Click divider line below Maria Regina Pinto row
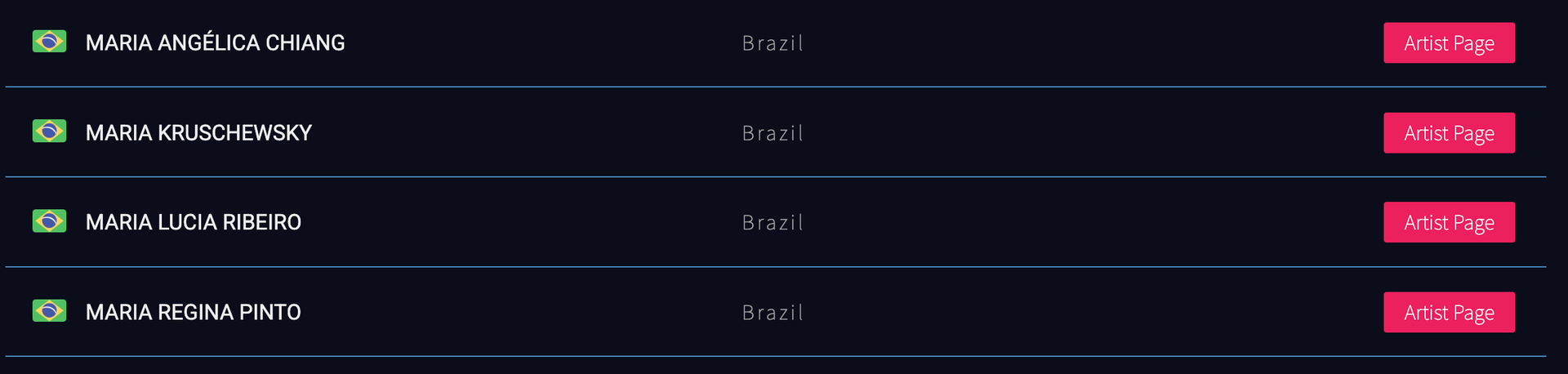Screen dimensions: 1568x374 [776, 356]
